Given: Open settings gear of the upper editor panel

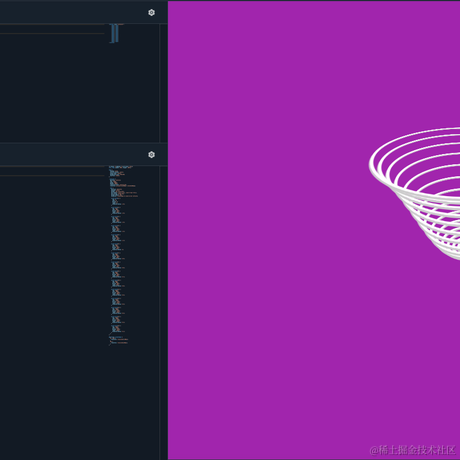Looking at the screenshot, I should (x=151, y=13).
